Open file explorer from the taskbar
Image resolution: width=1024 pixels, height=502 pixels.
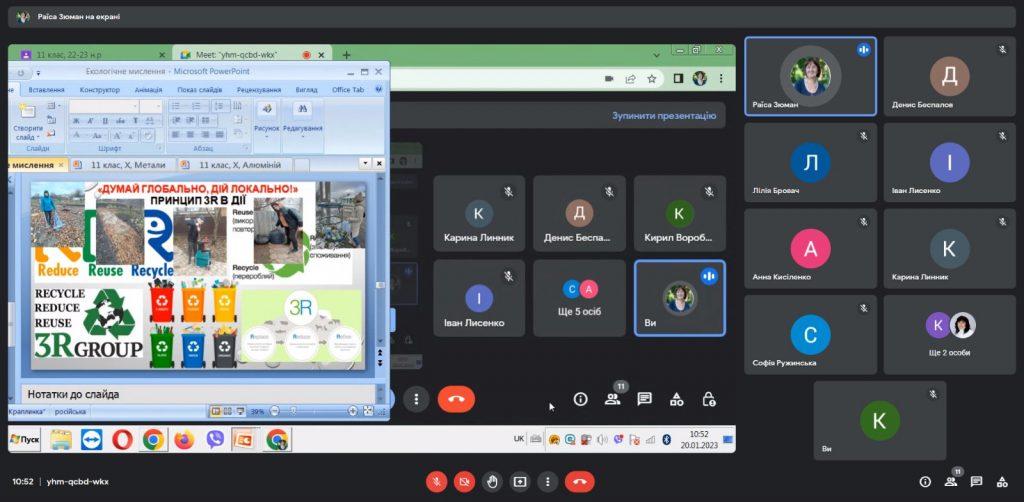click(61, 440)
